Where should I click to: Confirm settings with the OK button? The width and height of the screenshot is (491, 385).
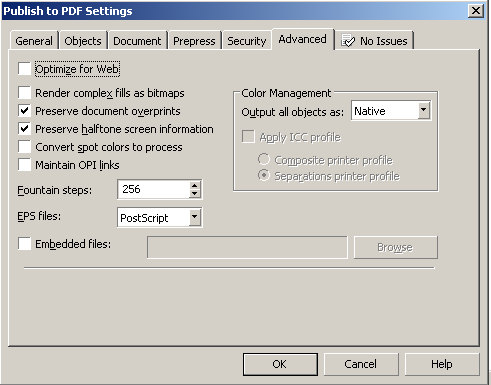(x=280, y=364)
